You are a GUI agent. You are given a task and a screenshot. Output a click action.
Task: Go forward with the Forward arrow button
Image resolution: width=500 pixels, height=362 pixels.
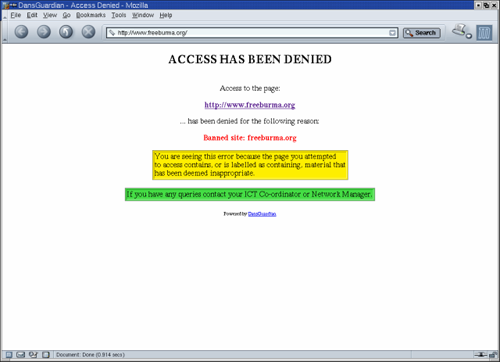tap(44, 32)
